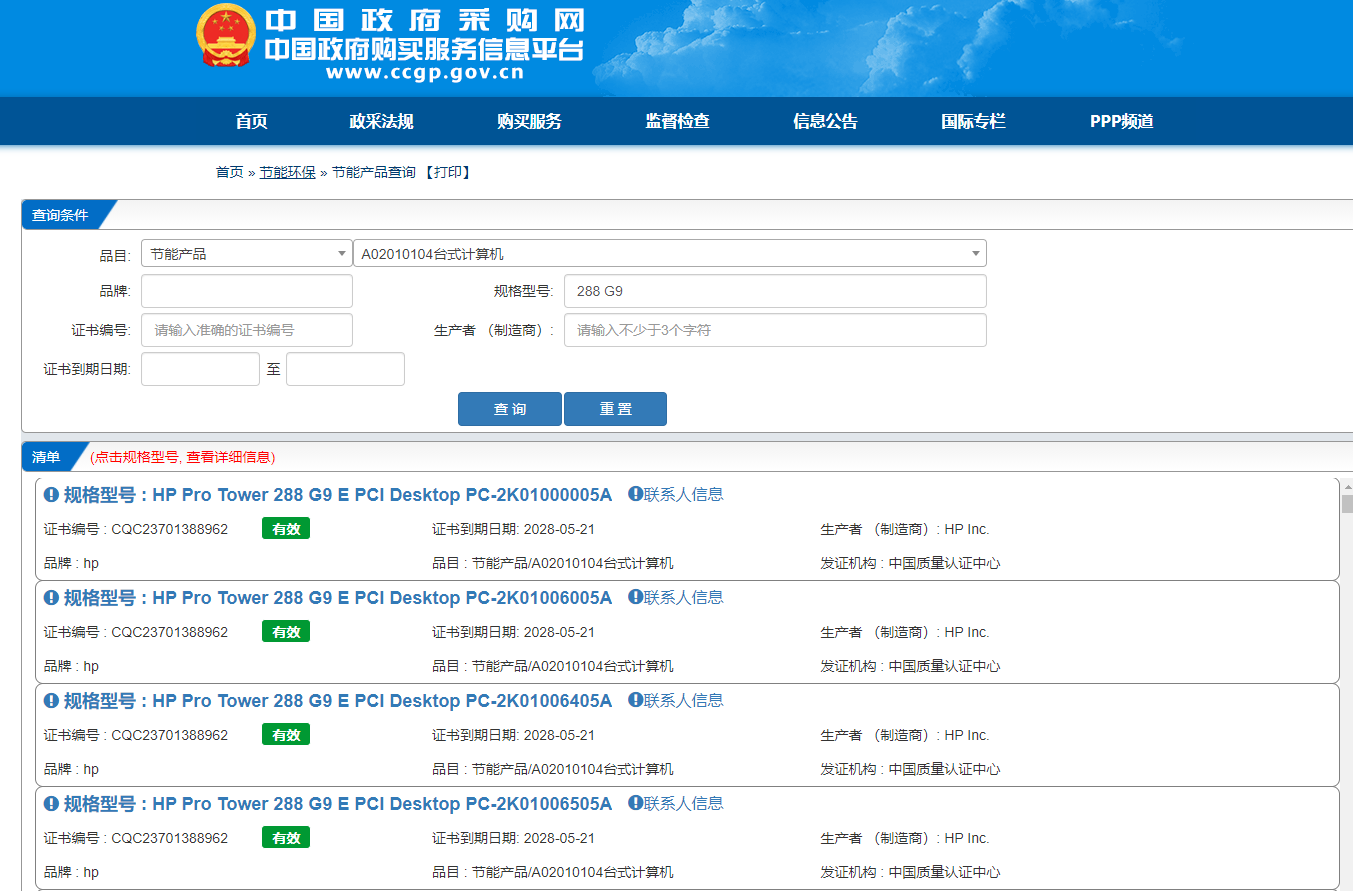
Task: Click 有效 badge in PC-2K01006405A row
Action: point(286,735)
